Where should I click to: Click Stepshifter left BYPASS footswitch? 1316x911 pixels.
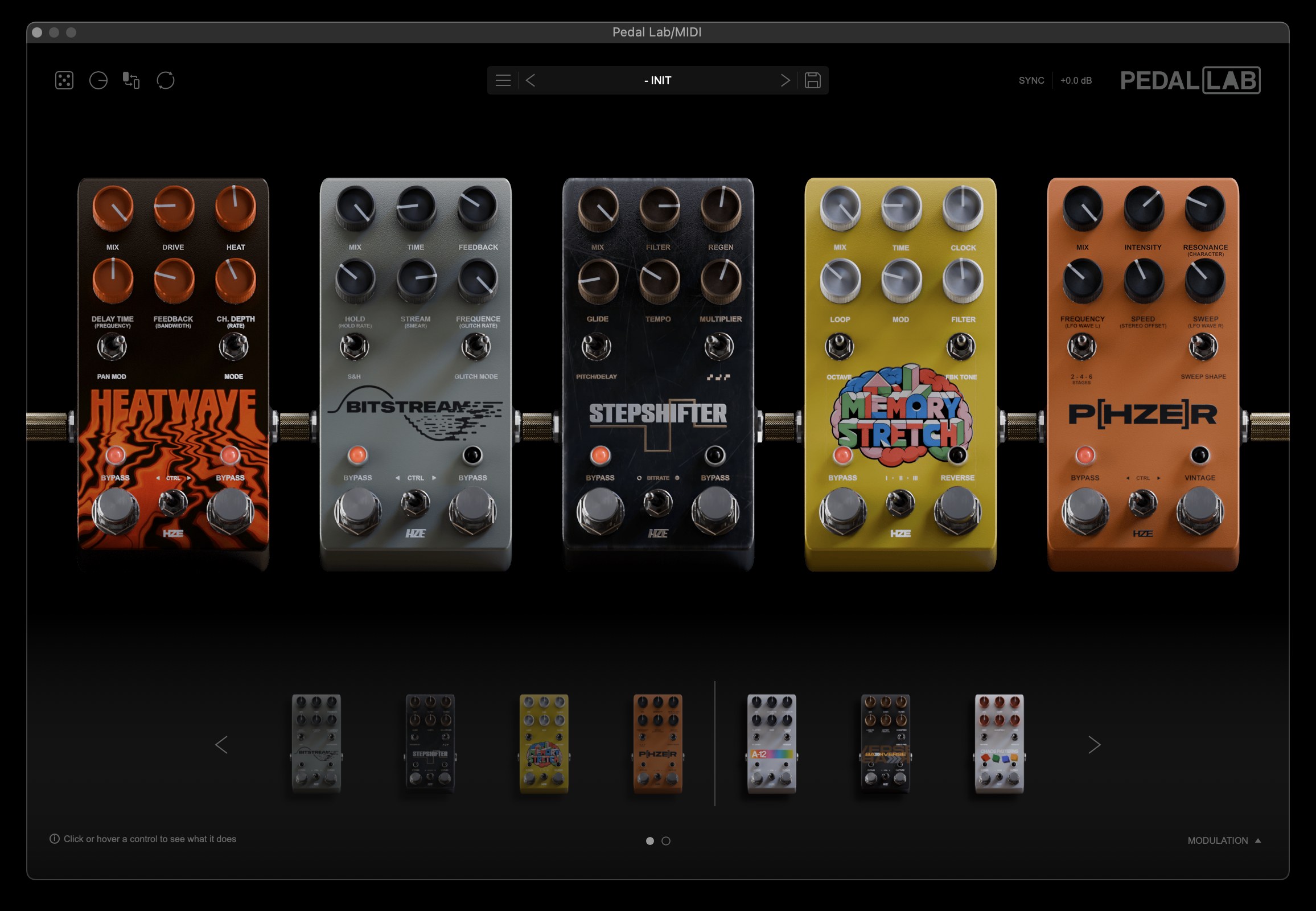[x=601, y=511]
